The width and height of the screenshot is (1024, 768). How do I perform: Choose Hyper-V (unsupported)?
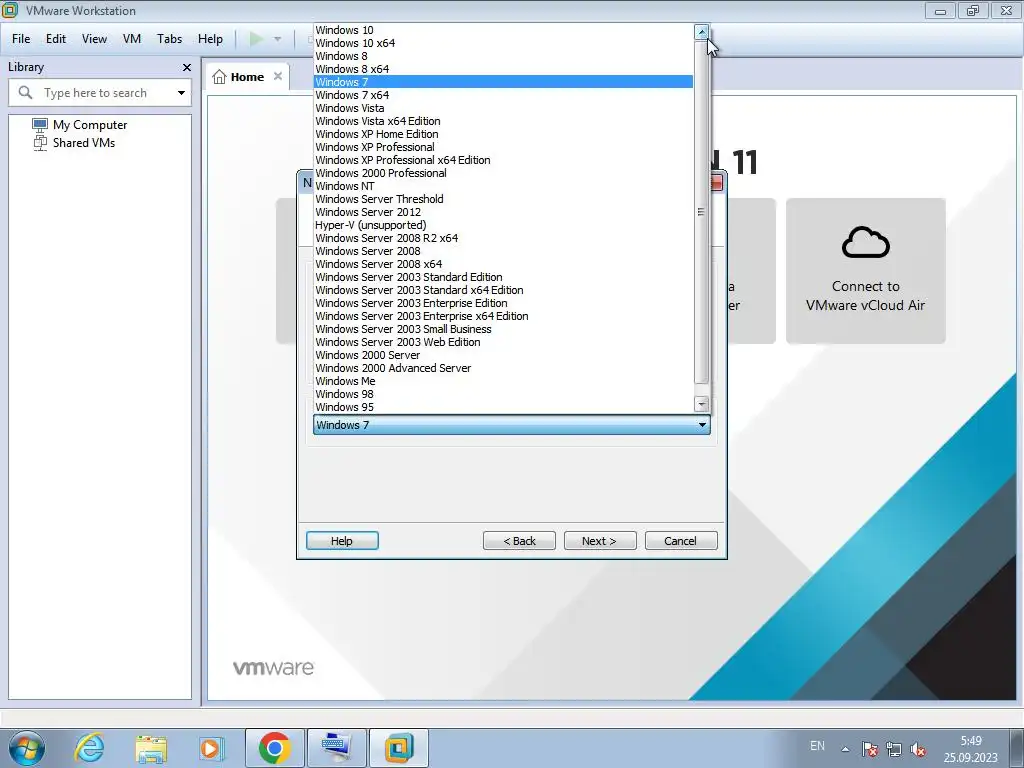click(x=504, y=225)
